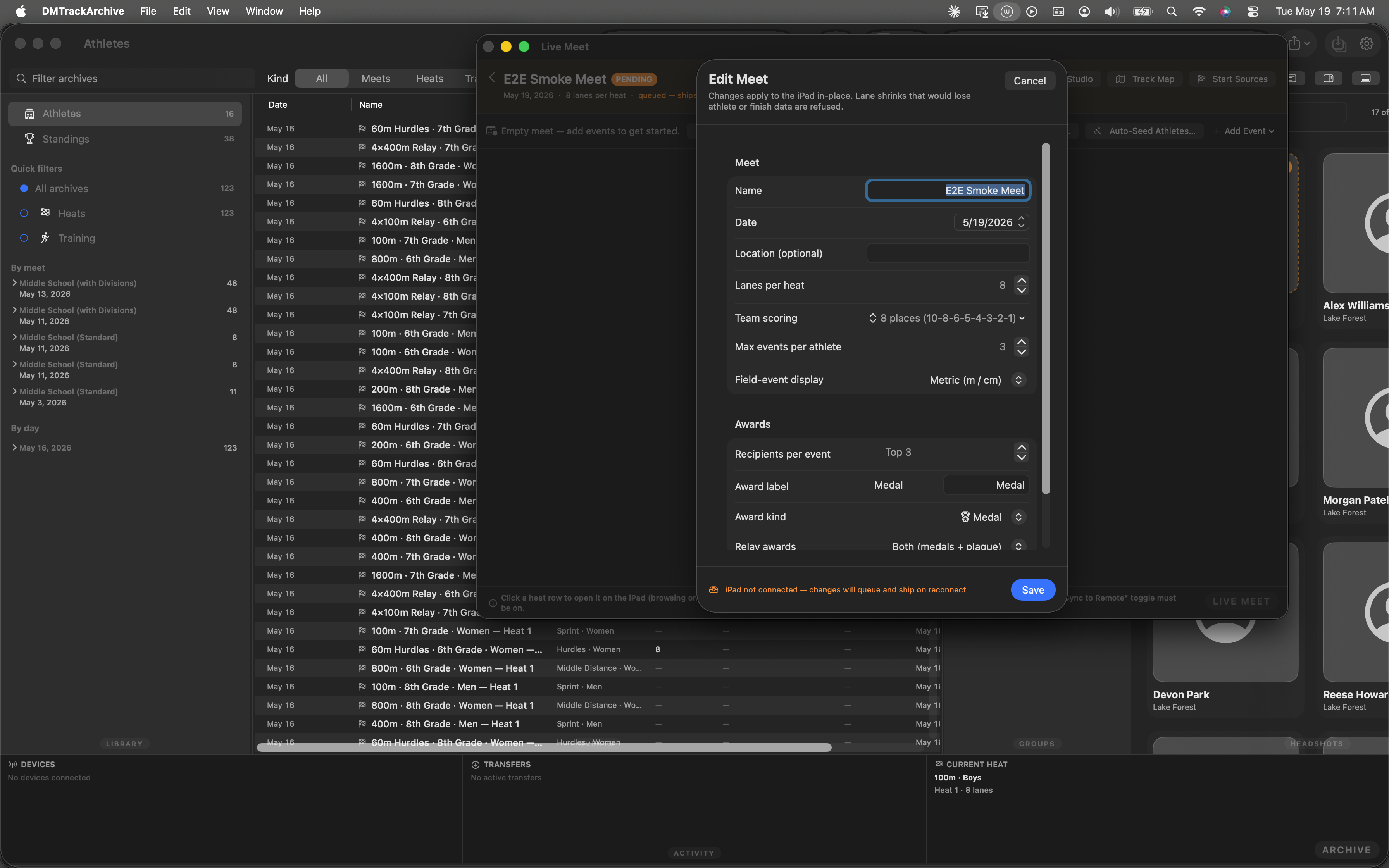
Task: Click the Standings trophy icon
Action: (x=29, y=139)
